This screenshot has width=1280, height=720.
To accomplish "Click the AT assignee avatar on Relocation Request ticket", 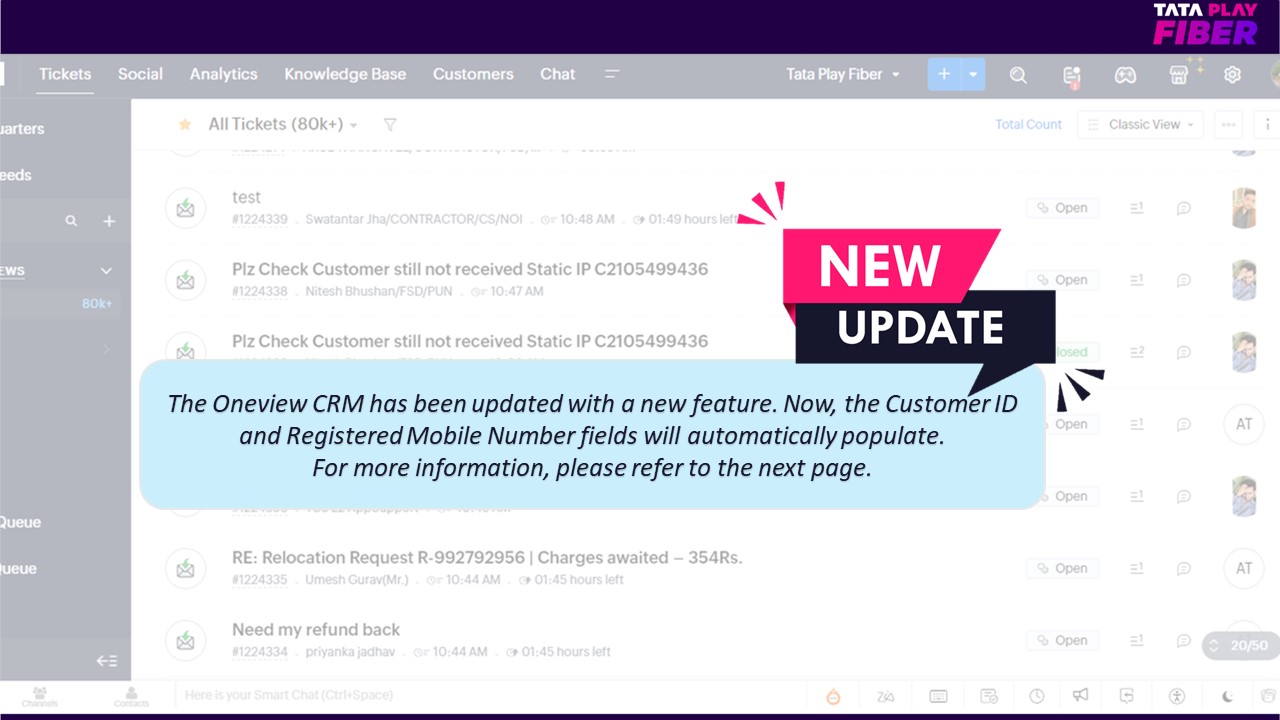I will tap(1244, 568).
